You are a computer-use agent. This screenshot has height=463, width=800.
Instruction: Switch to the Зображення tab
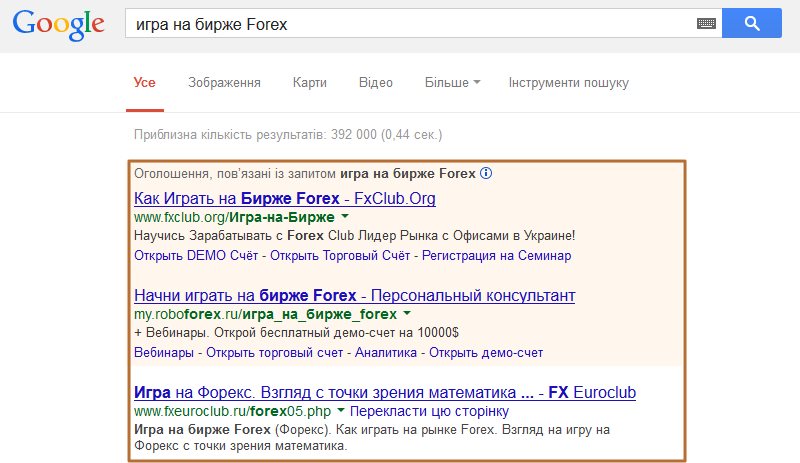point(224,83)
